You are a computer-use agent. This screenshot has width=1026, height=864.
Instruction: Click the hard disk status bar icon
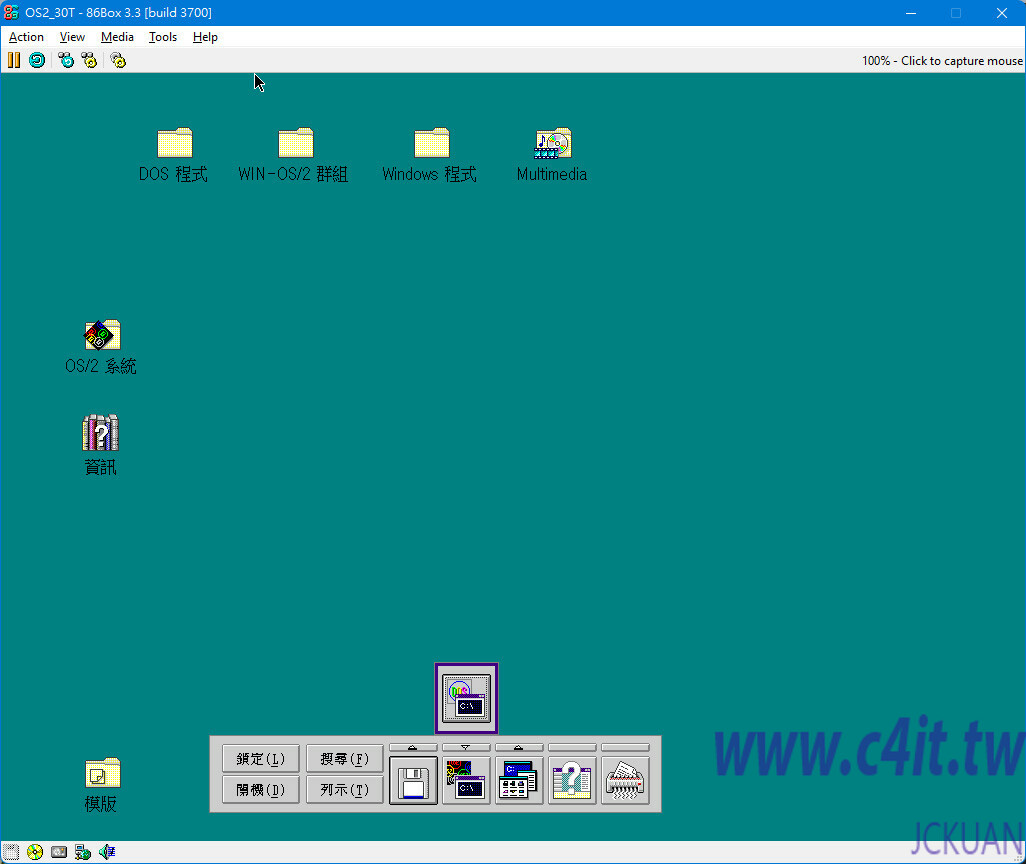click(x=59, y=852)
